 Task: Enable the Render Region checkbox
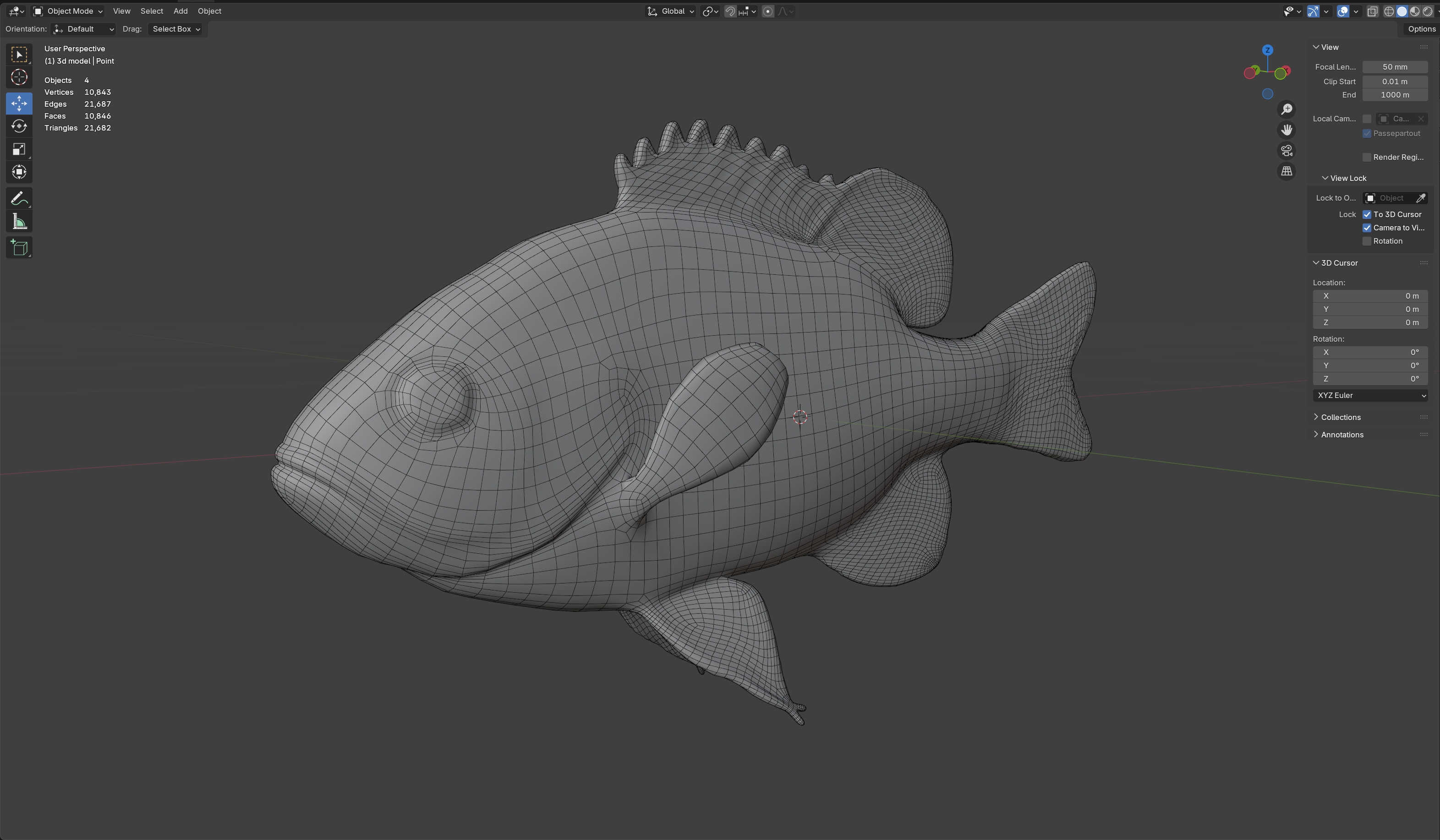(x=1367, y=157)
